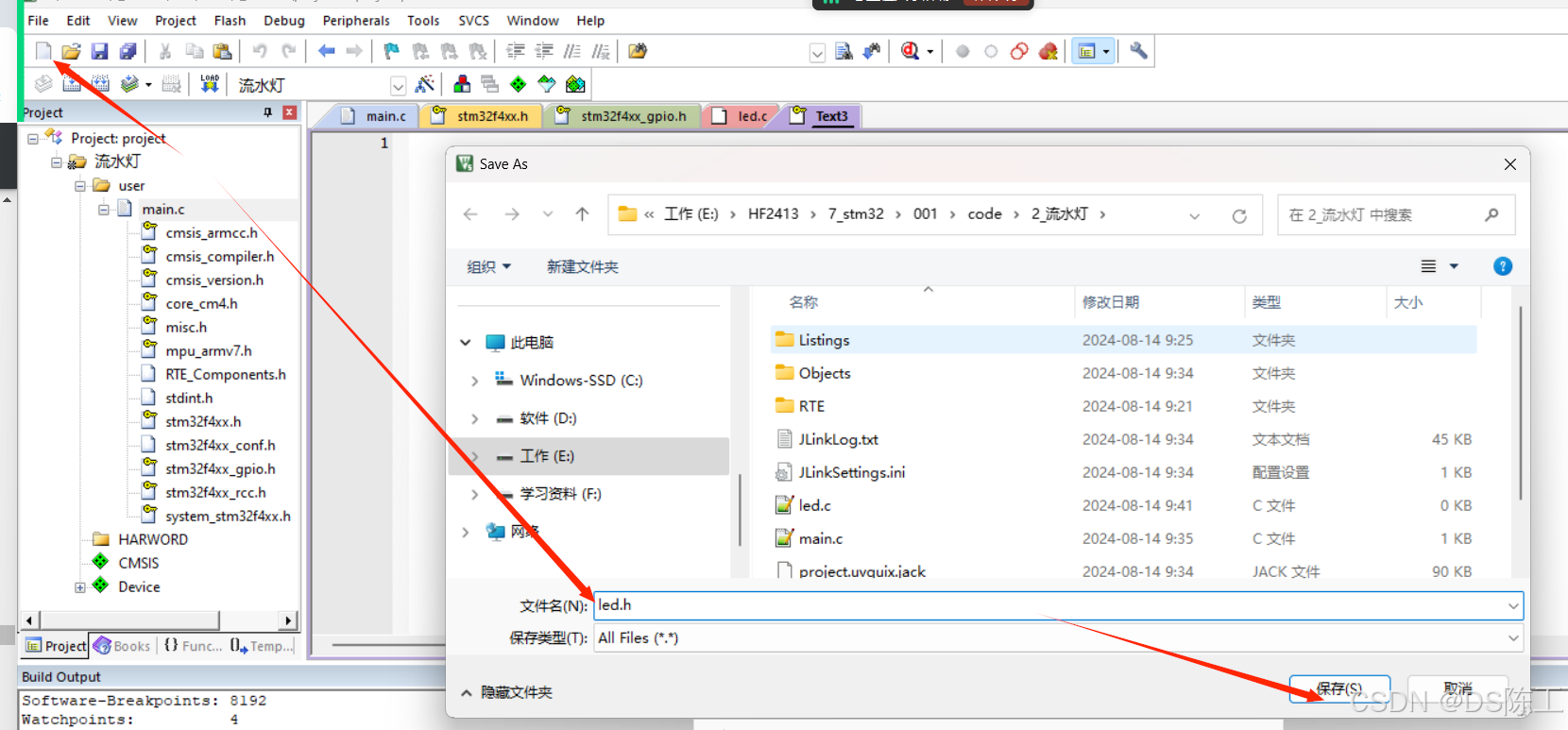Viewport: 1568px width, 730px height.
Task: Click the Manage Run-Time Environment green diamond
Action: 519,84
